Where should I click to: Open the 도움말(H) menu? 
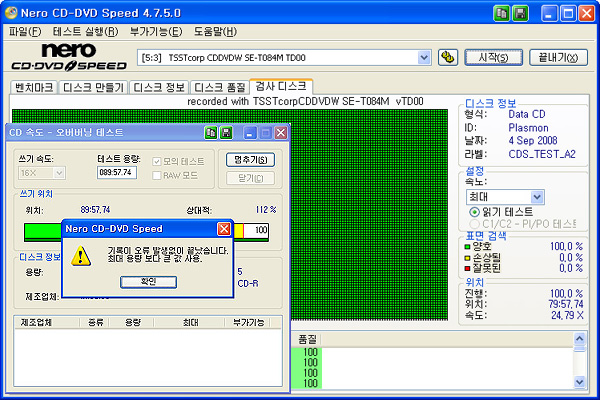215,31
